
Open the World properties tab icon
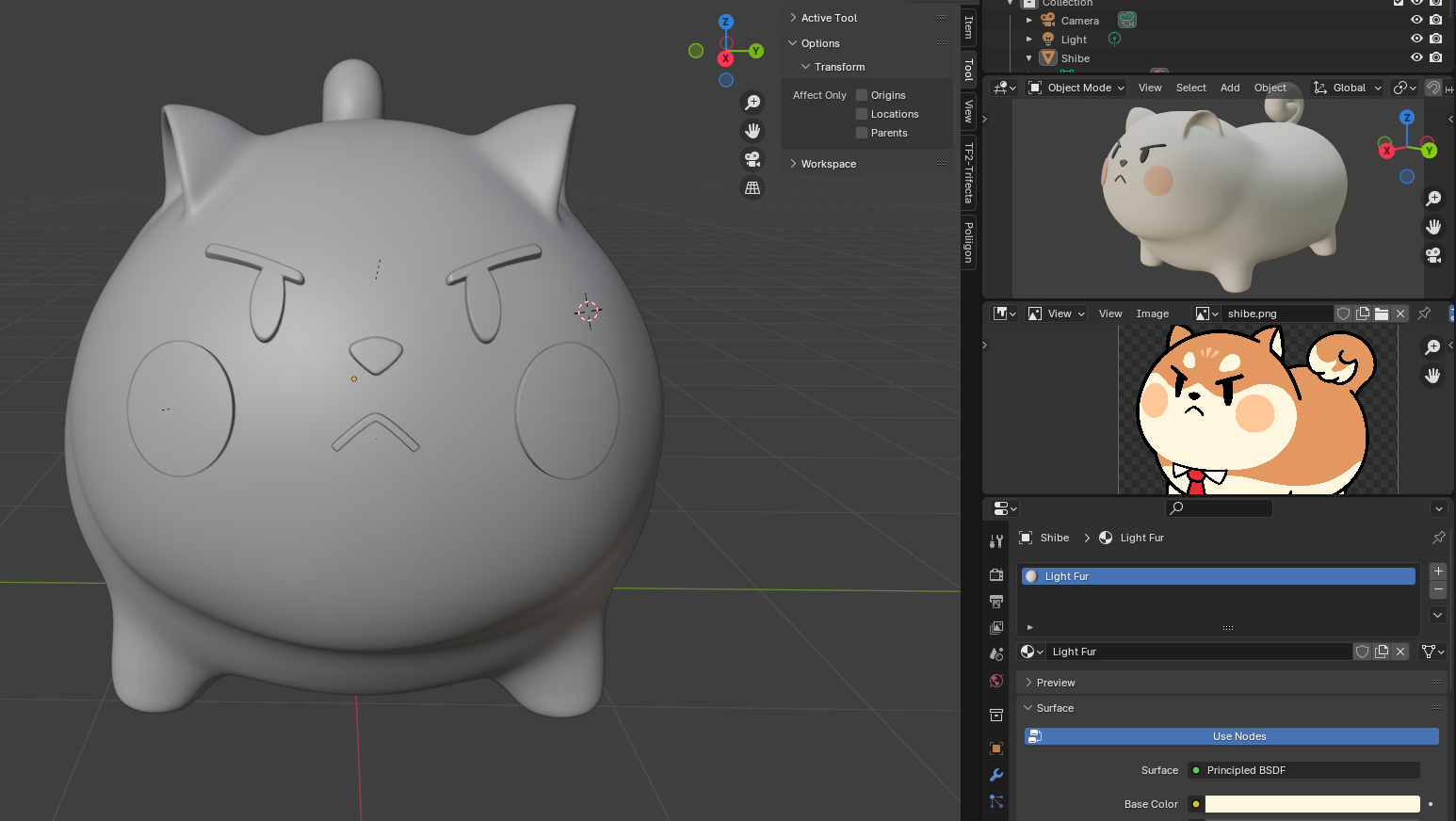click(x=996, y=681)
